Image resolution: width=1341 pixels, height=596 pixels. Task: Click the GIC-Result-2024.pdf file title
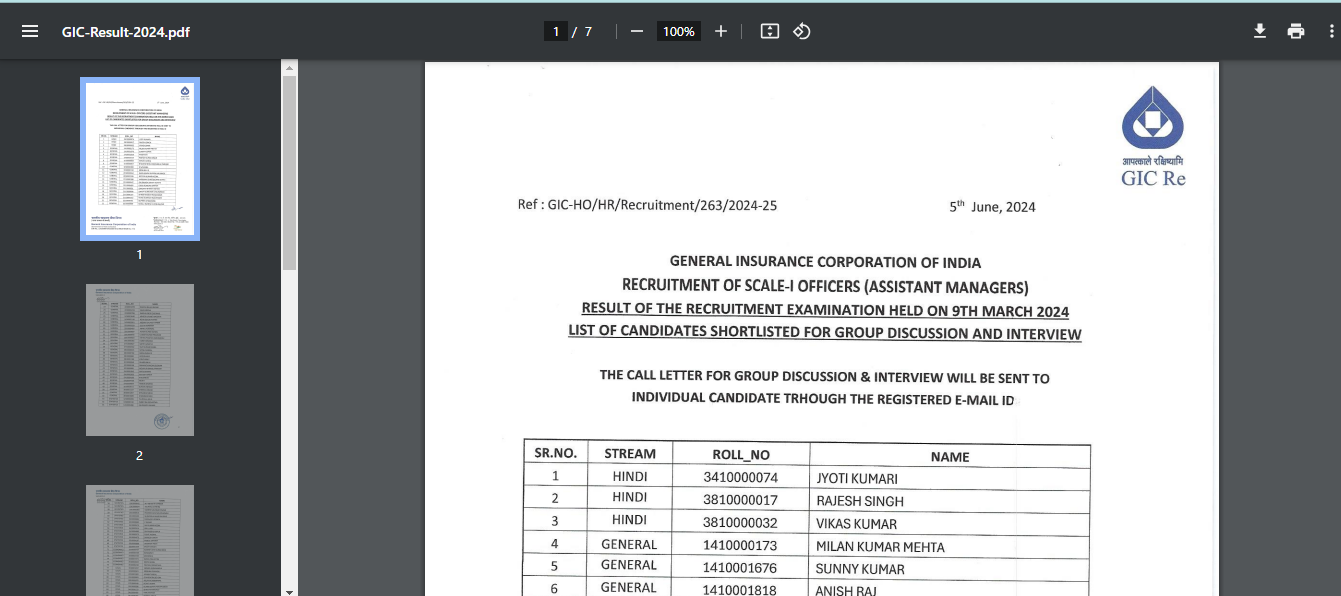pyautogui.click(x=126, y=31)
